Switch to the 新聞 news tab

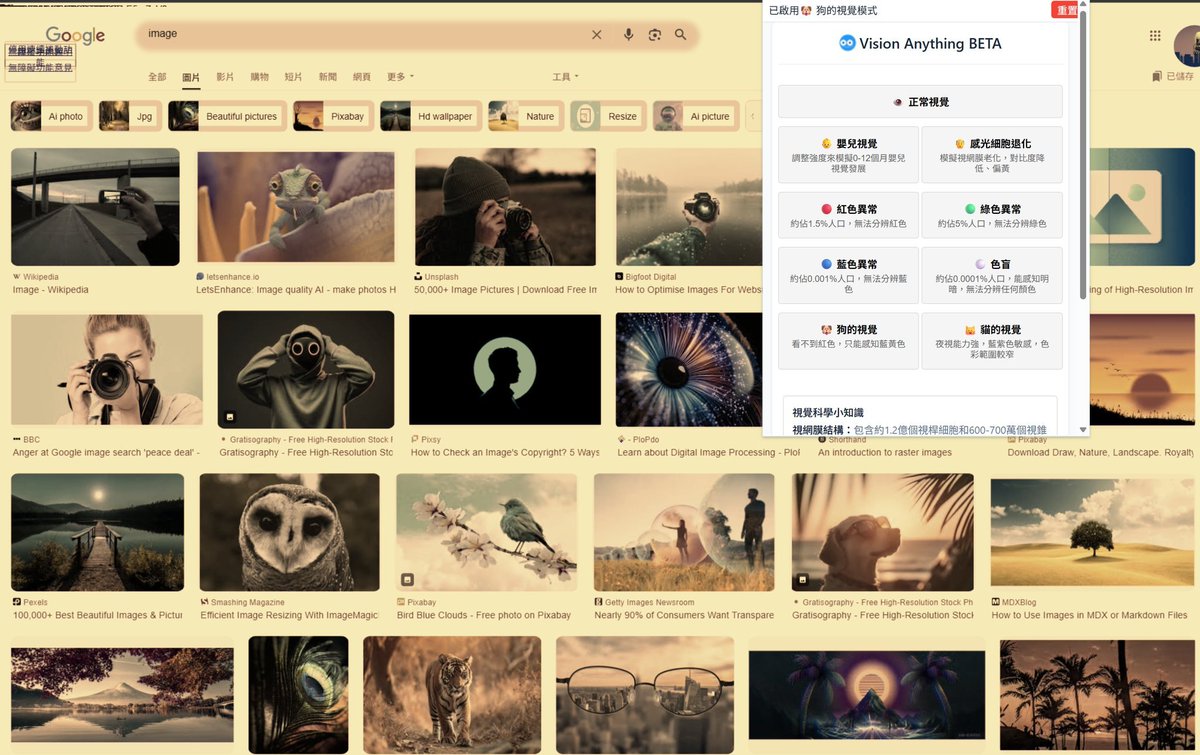(x=328, y=77)
